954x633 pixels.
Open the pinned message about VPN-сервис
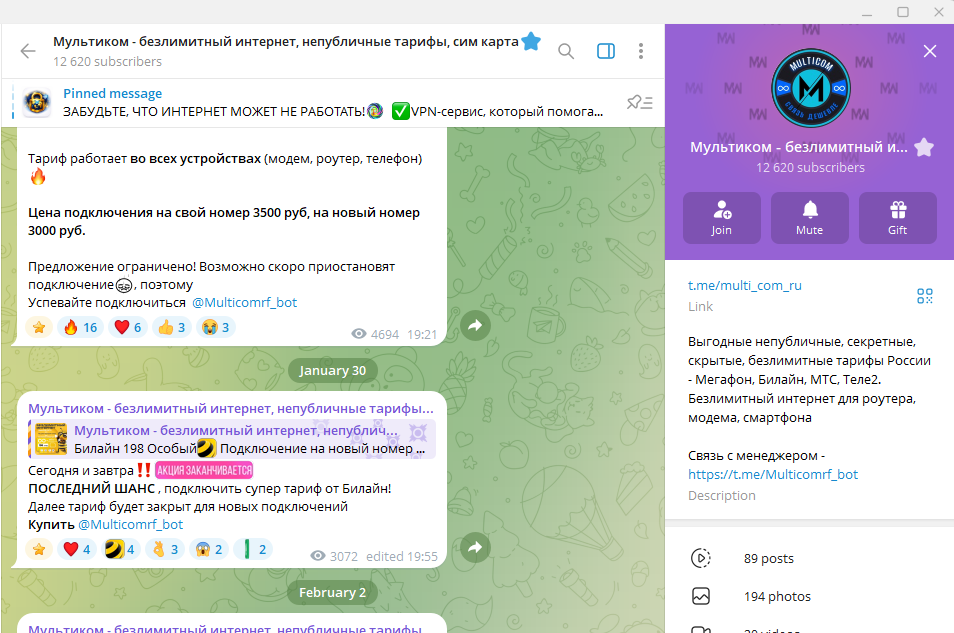(x=333, y=102)
